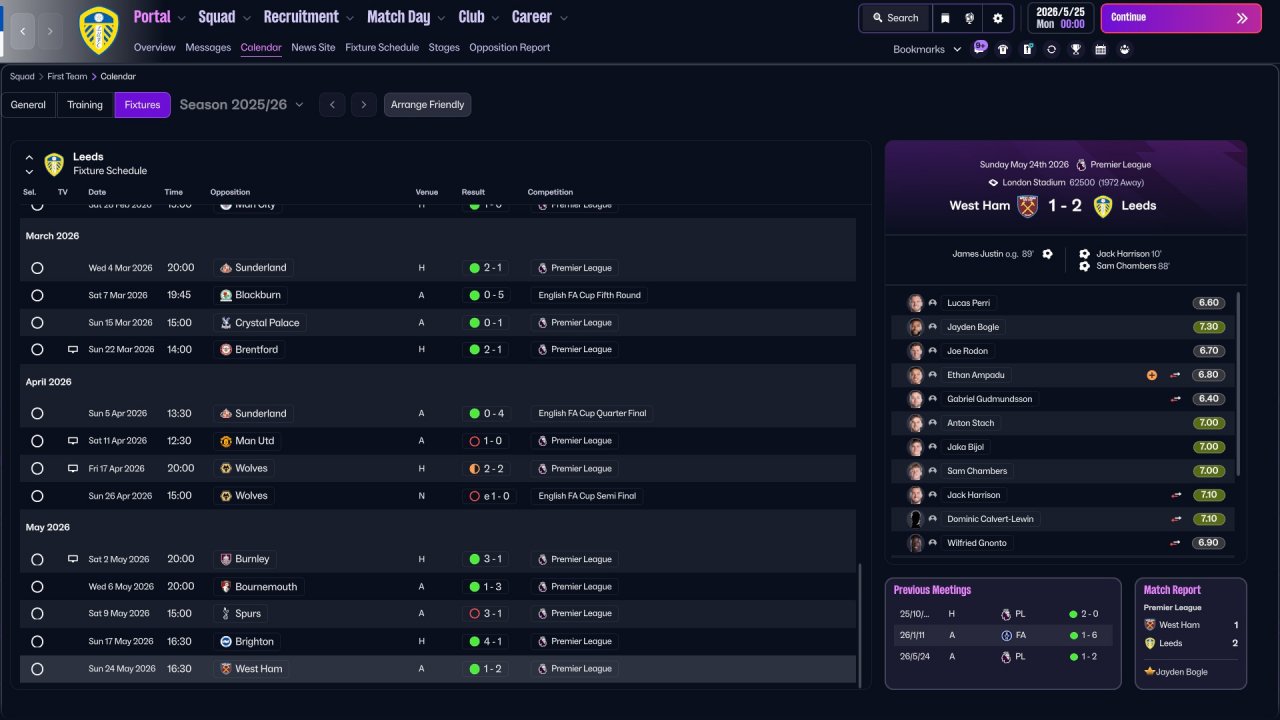Select the radio button for Burnley fixture
This screenshot has height=720, width=1280.
click(37, 560)
